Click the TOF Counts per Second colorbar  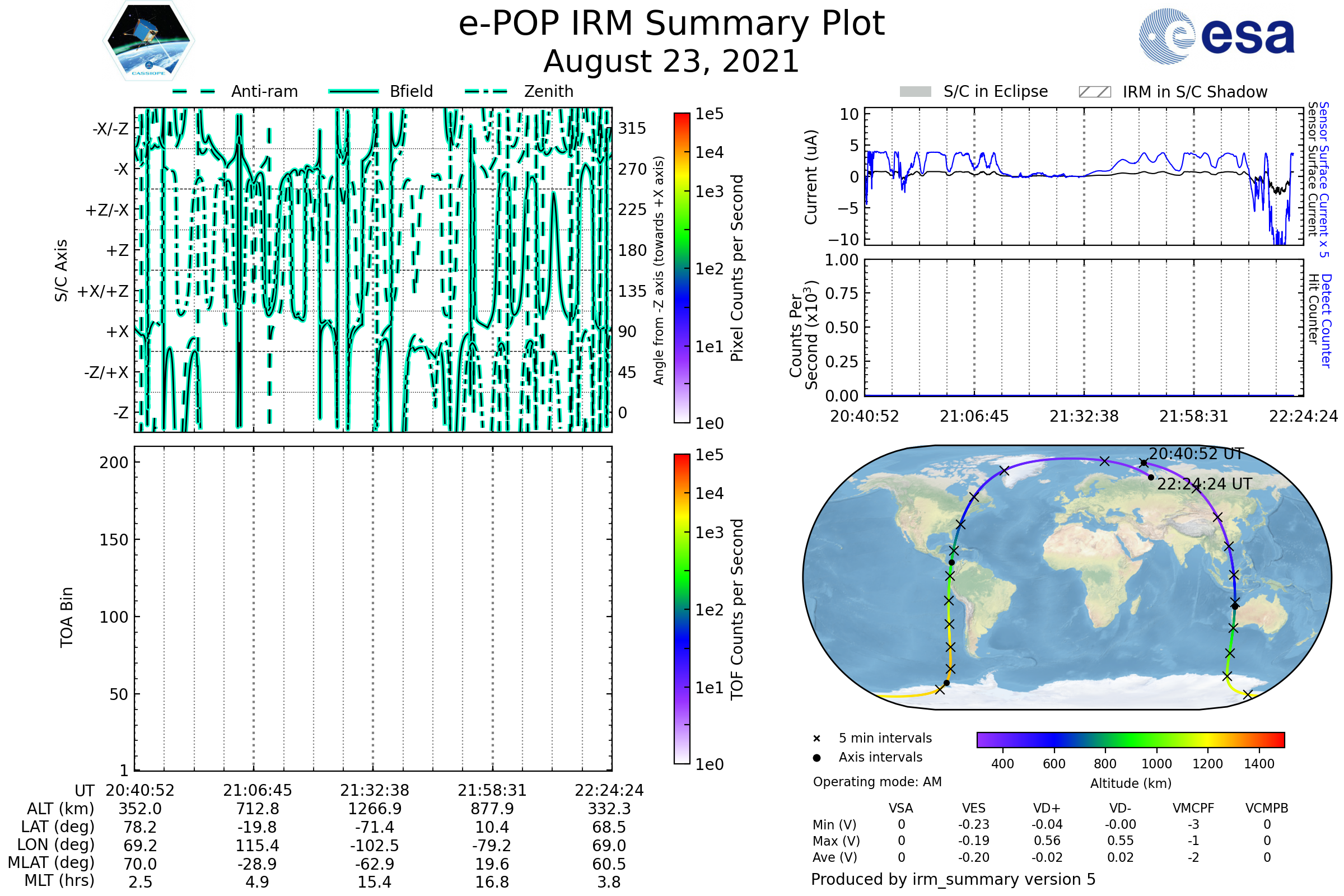(682, 609)
